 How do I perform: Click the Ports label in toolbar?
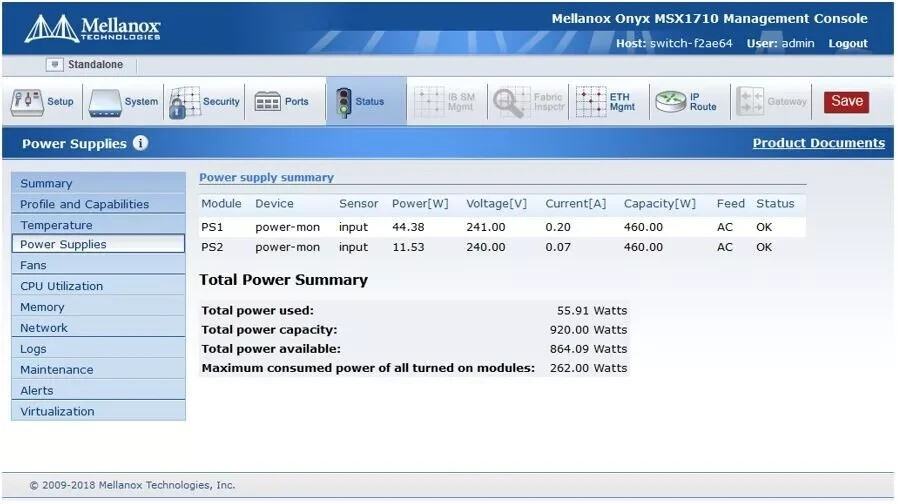[297, 101]
